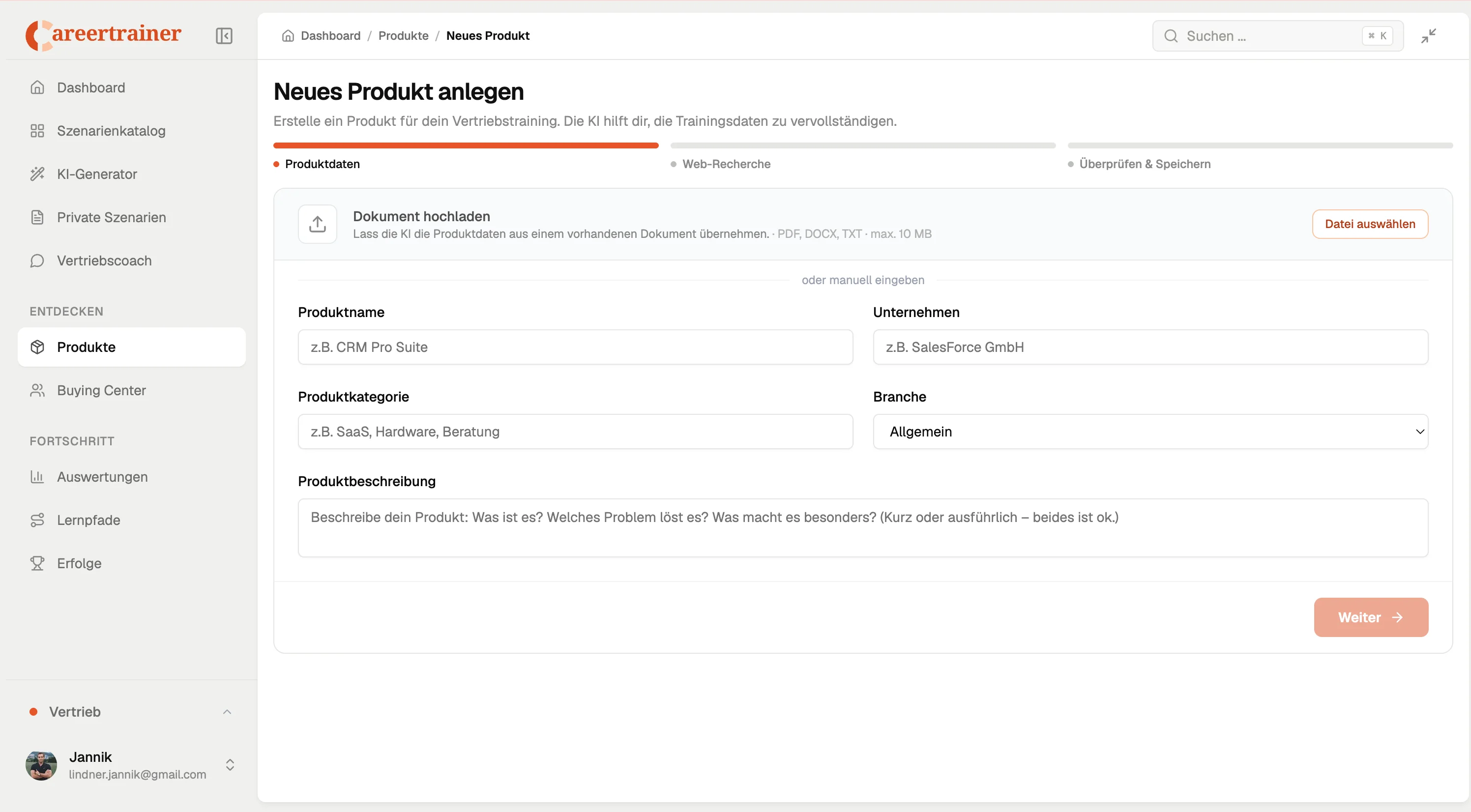The width and height of the screenshot is (1471, 812).
Task: Click the gray Web-Recherche progress bar
Action: tap(863, 145)
